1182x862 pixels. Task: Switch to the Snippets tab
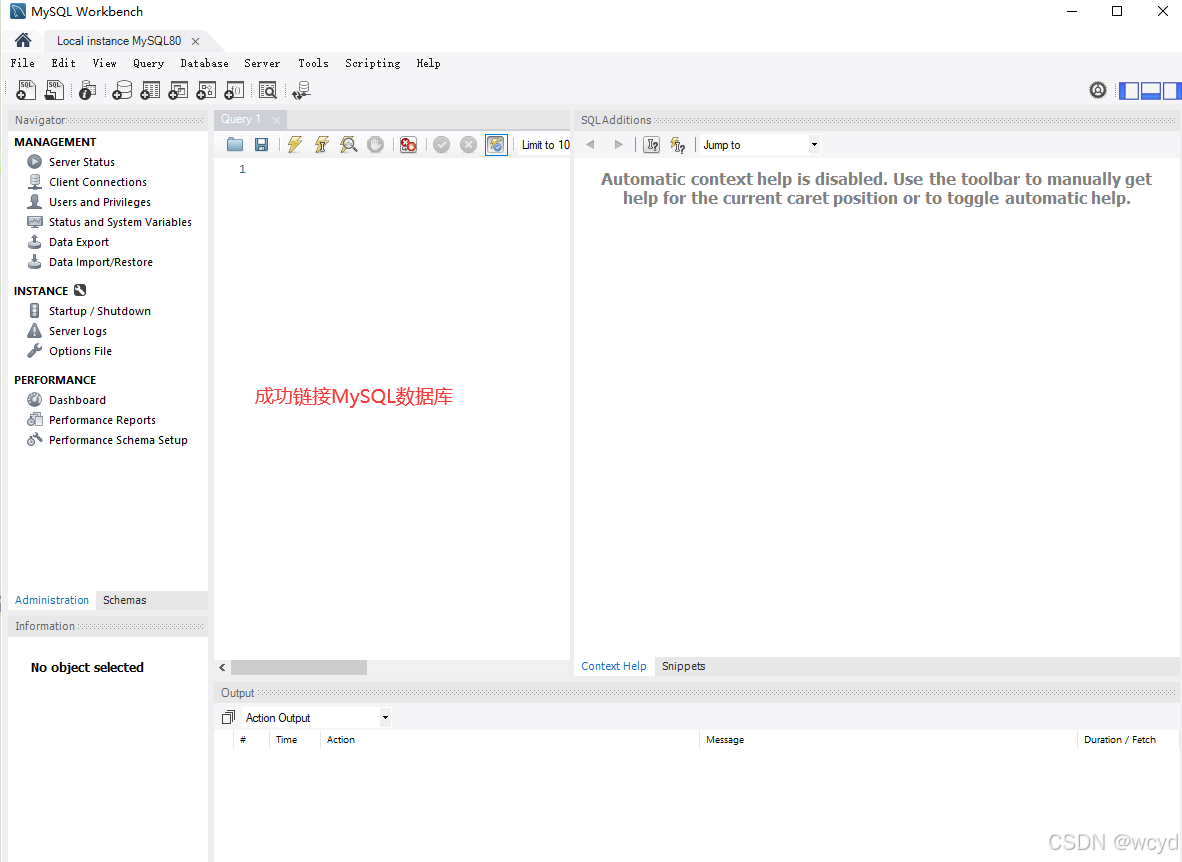[x=683, y=666]
